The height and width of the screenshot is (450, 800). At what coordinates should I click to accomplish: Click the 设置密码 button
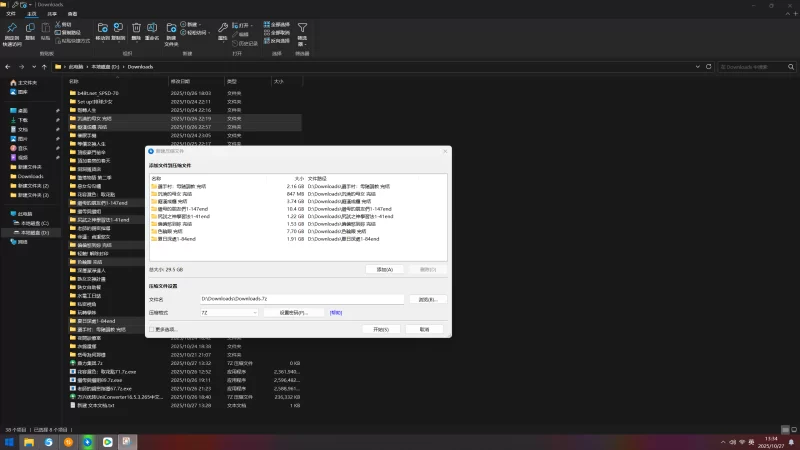click(293, 312)
